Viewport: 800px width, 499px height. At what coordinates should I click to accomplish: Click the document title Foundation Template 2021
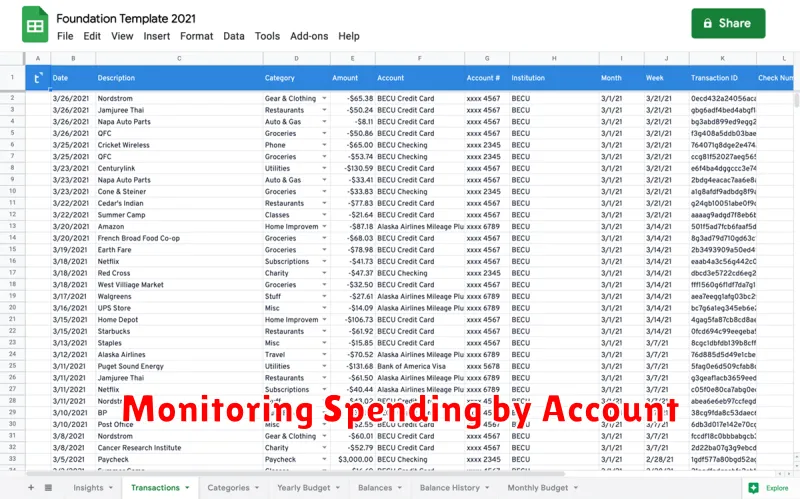coord(126,18)
